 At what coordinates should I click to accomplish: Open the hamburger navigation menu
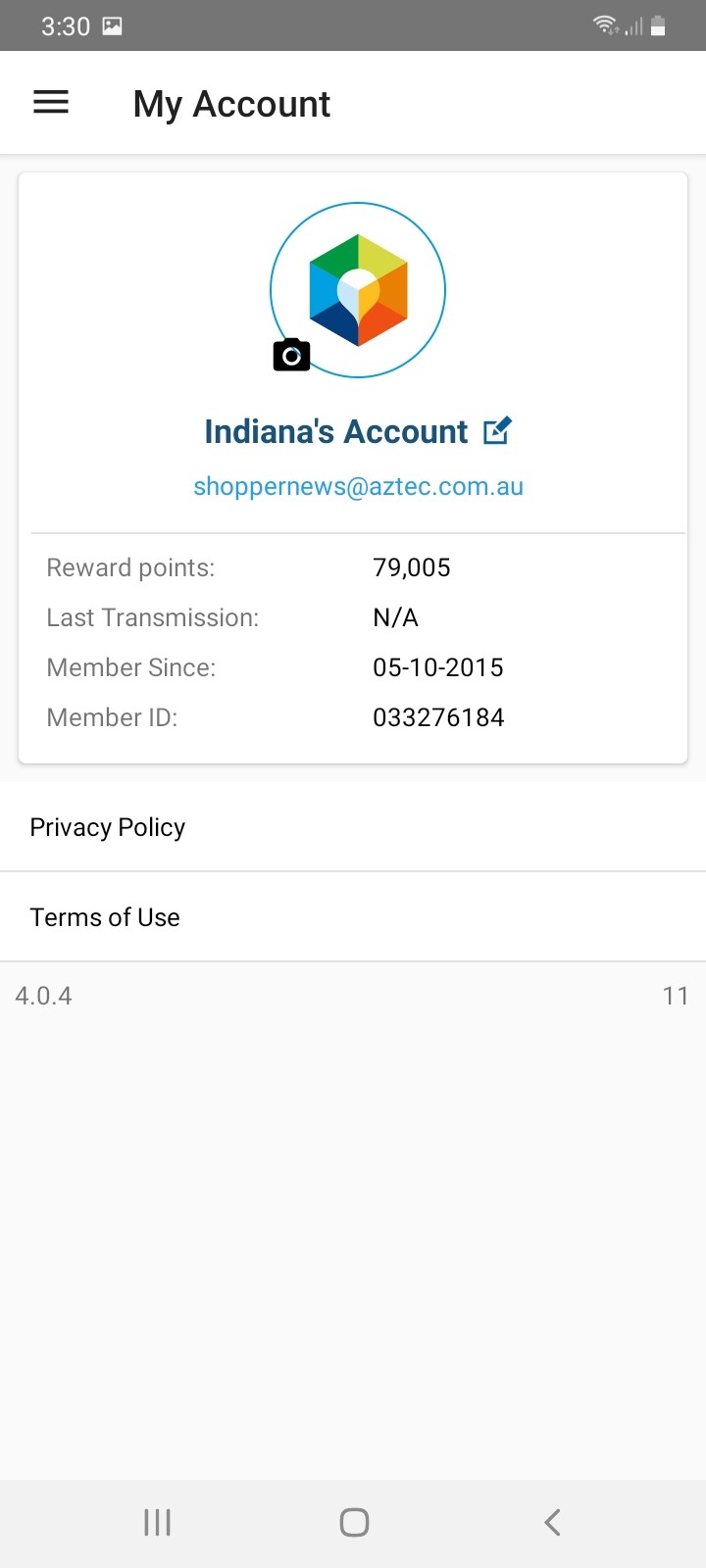coord(51,102)
